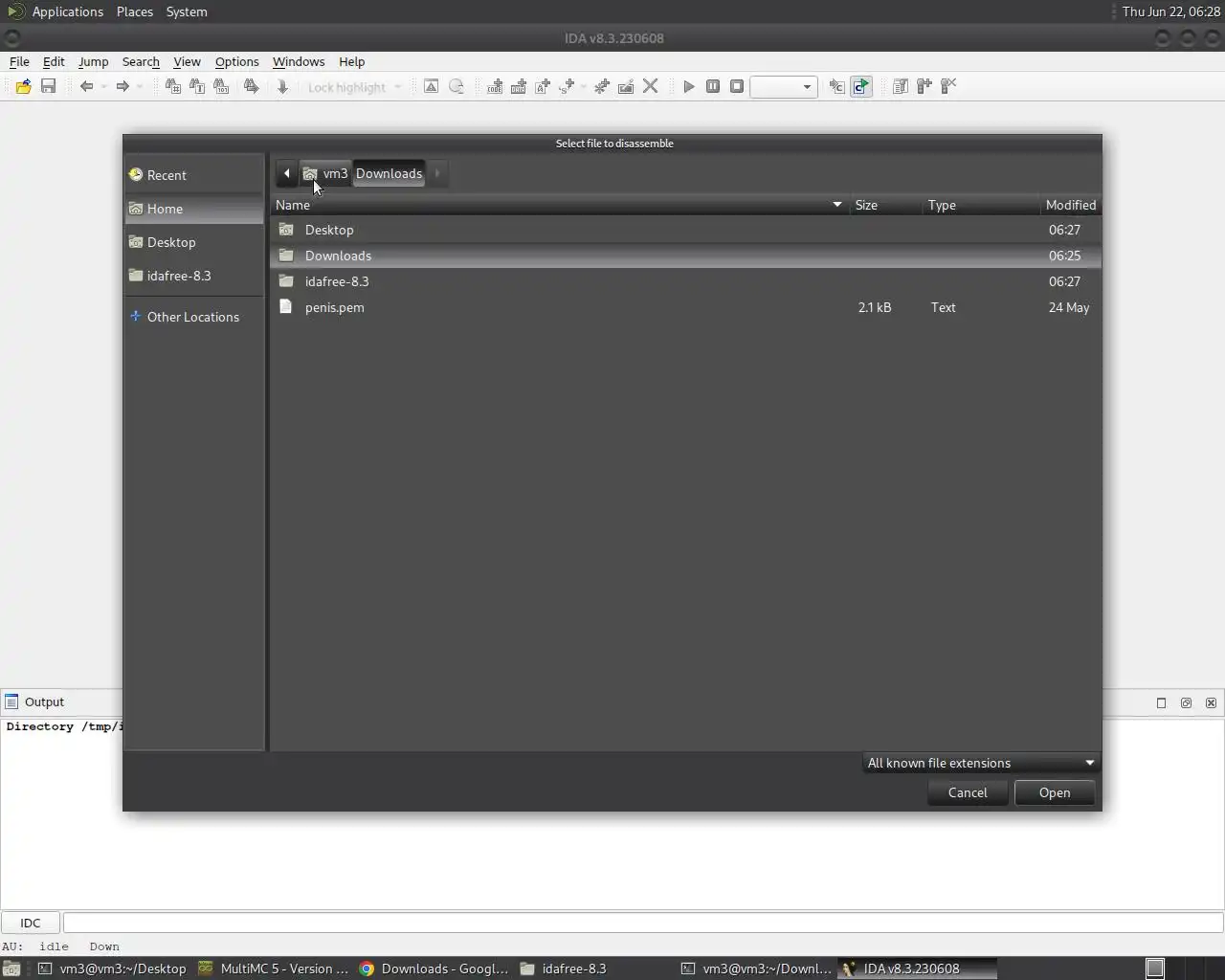Click the Open button
1225x980 pixels.
(1055, 792)
